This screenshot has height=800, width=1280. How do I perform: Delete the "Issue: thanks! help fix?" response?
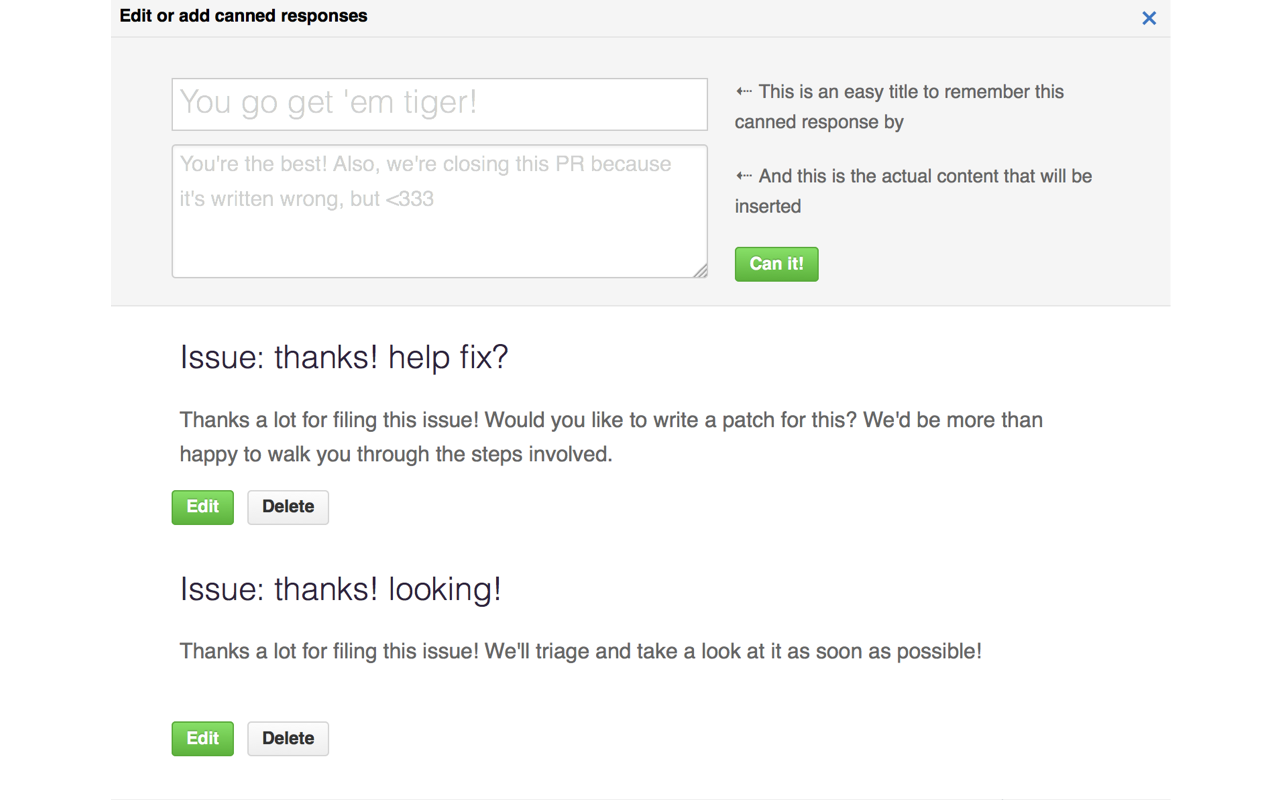pyautogui.click(x=288, y=507)
